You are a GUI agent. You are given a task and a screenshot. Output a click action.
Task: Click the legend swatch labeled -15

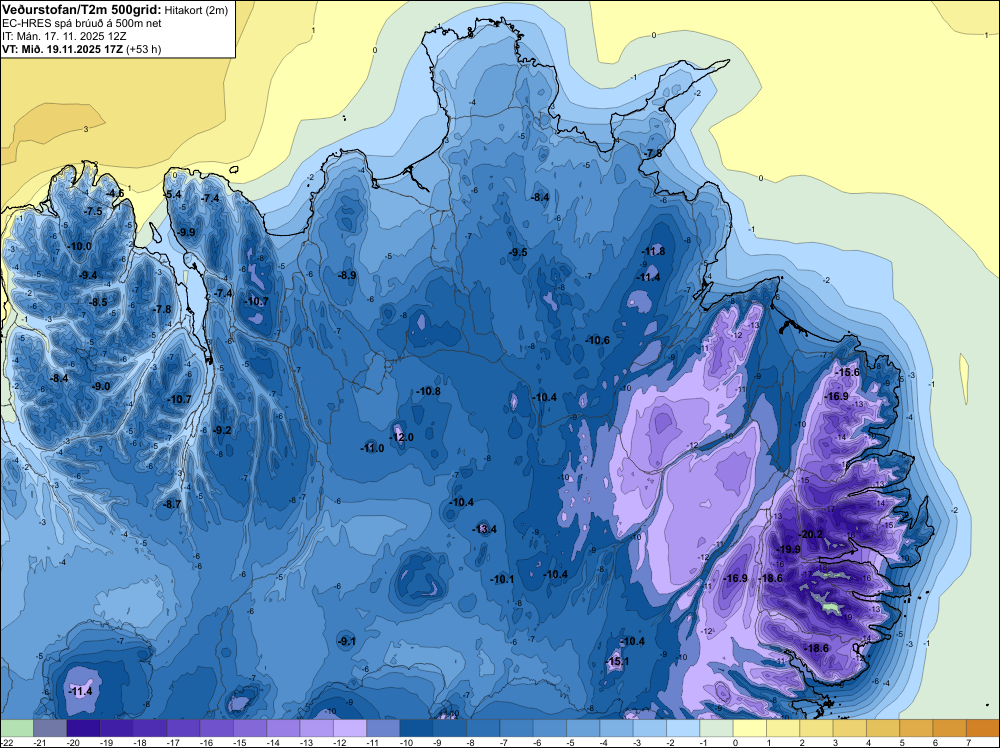point(250,728)
